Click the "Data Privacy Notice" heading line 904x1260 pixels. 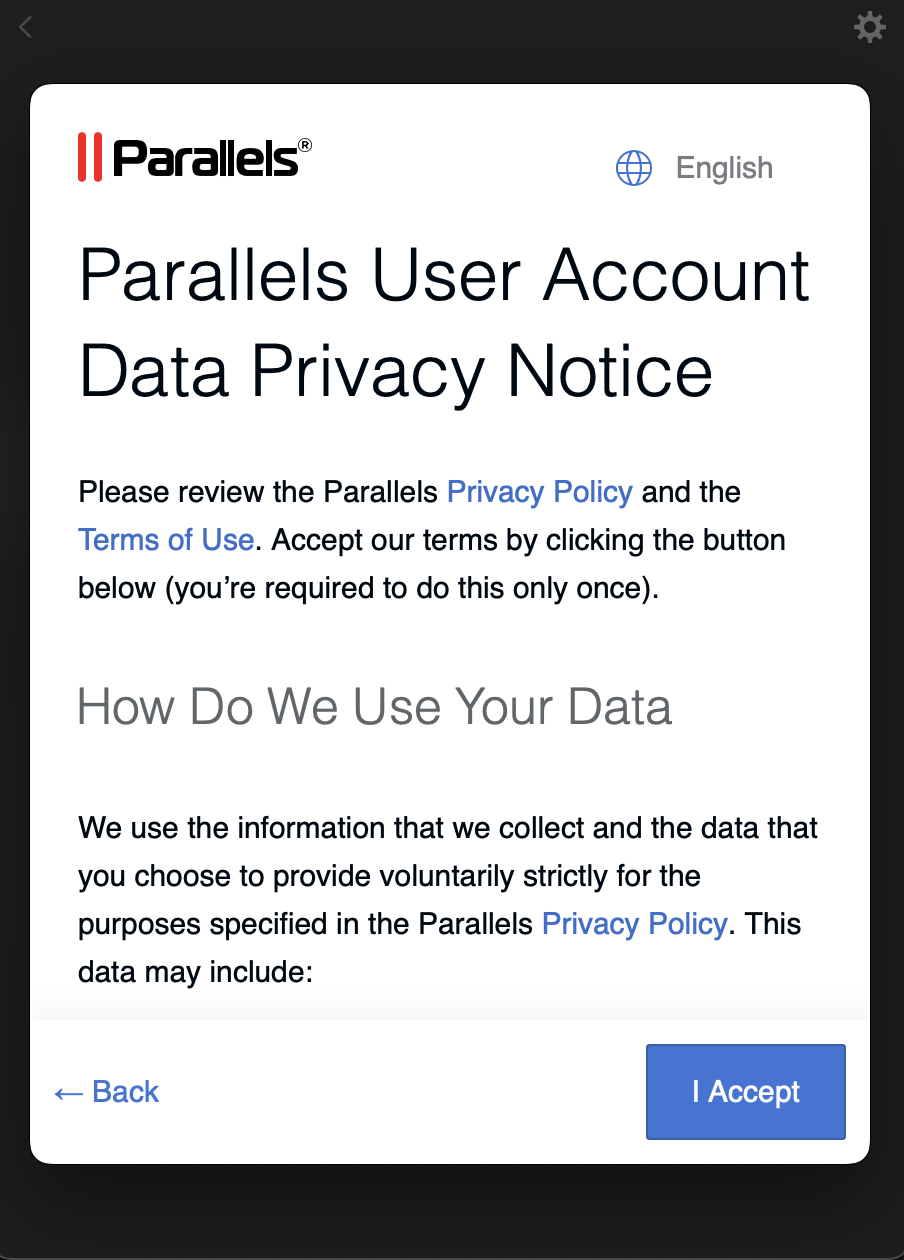(396, 371)
